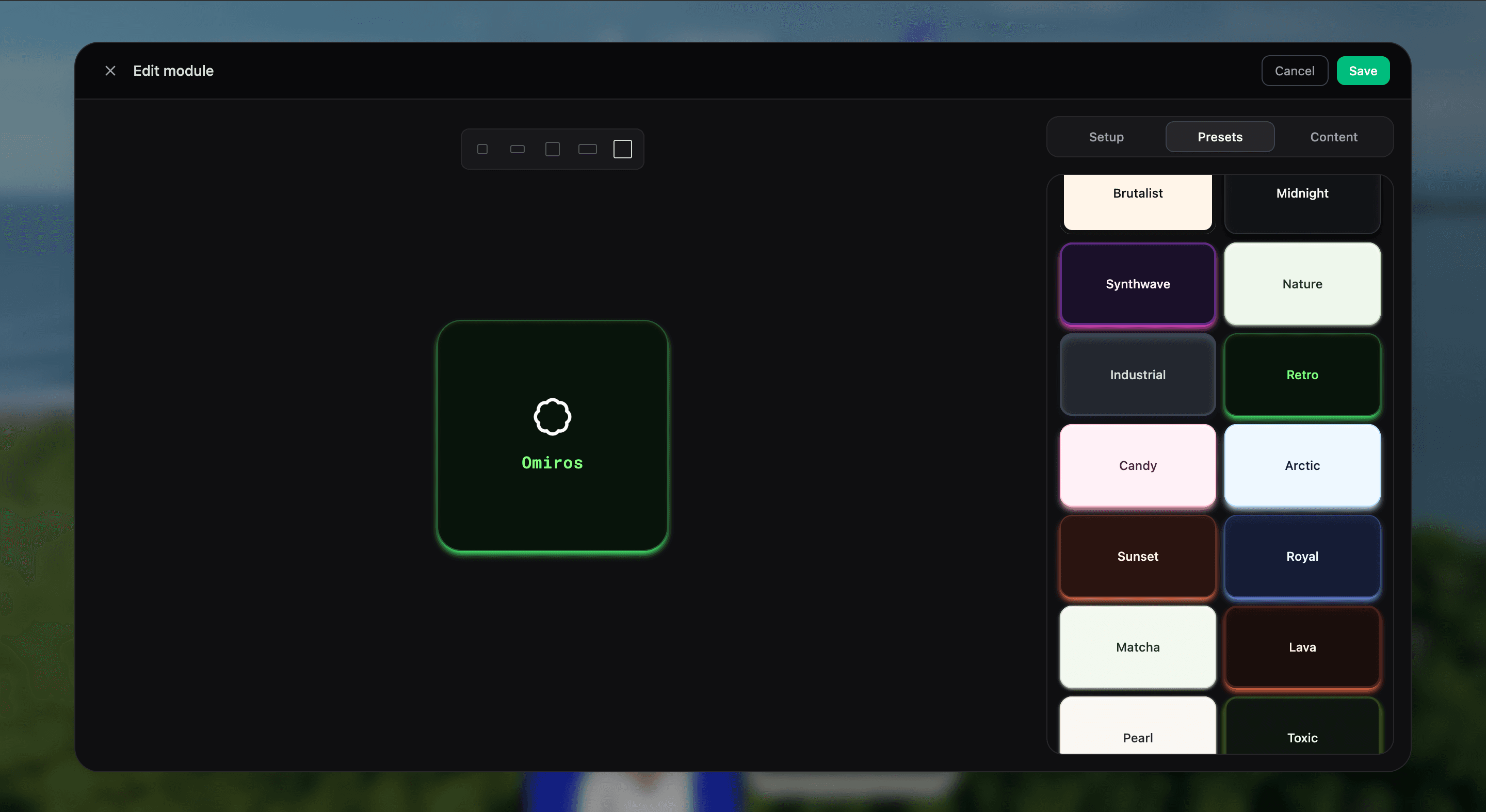
Task: Apply the Nature preset
Action: pyautogui.click(x=1302, y=284)
